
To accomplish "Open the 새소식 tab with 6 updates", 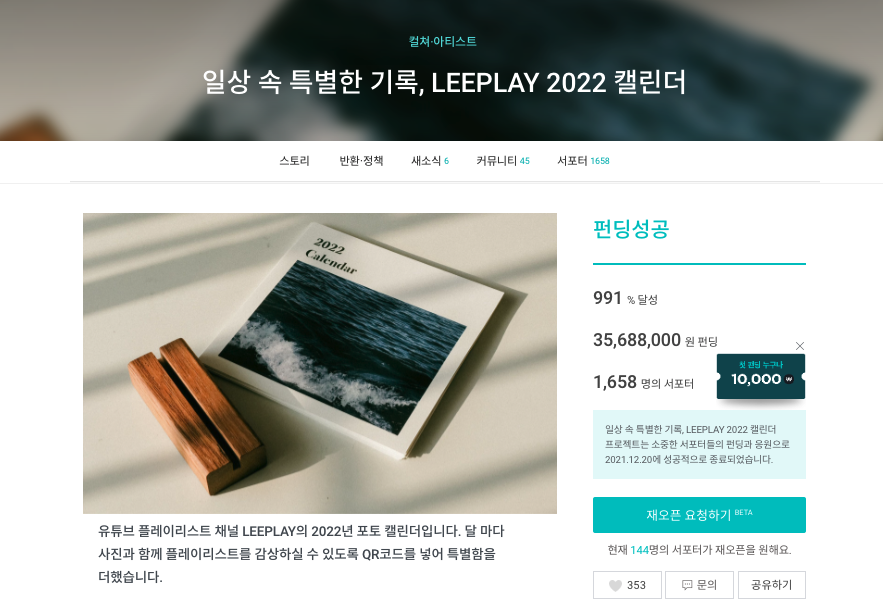I will point(430,161).
